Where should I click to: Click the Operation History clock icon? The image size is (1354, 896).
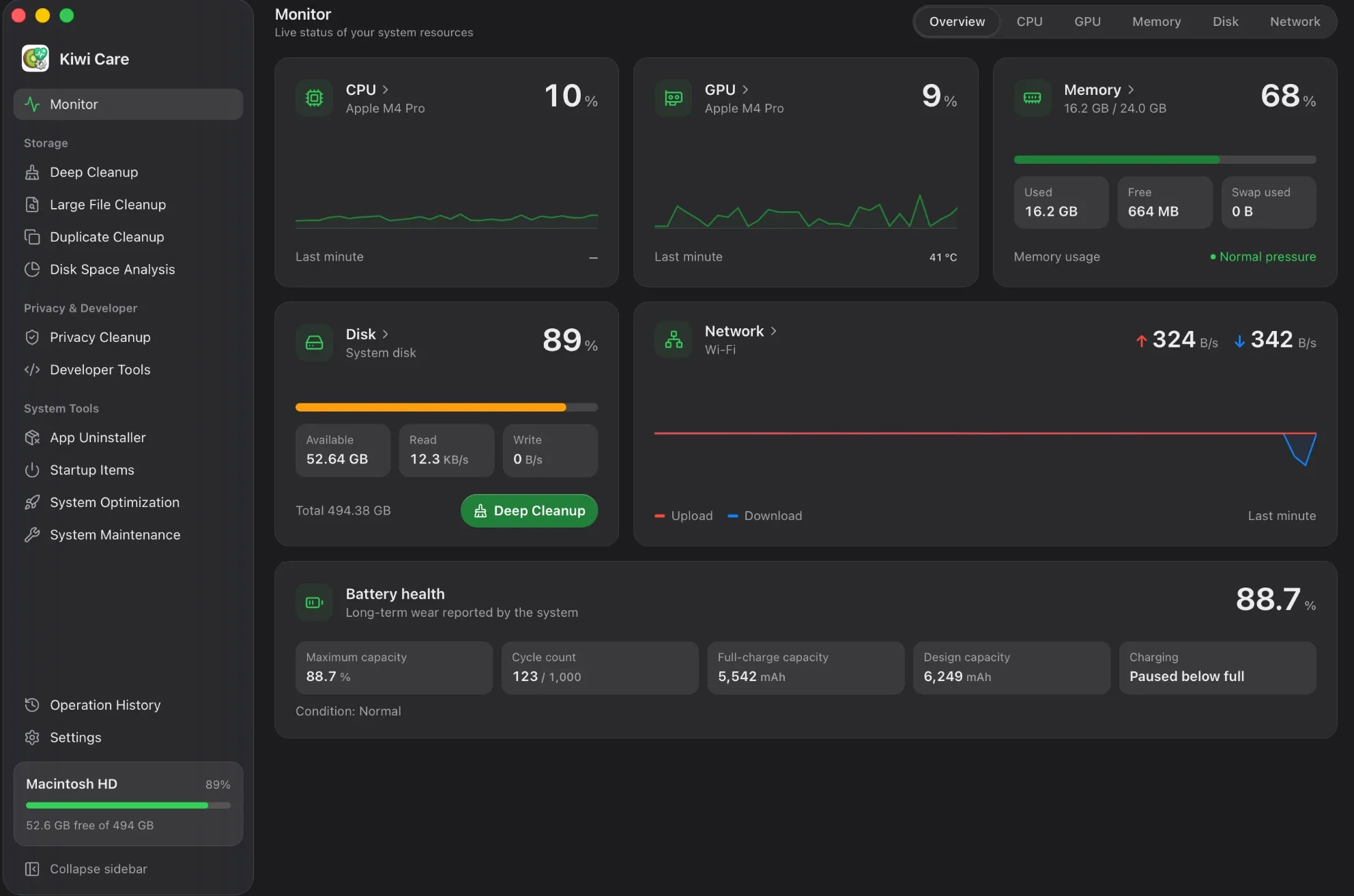click(x=32, y=705)
